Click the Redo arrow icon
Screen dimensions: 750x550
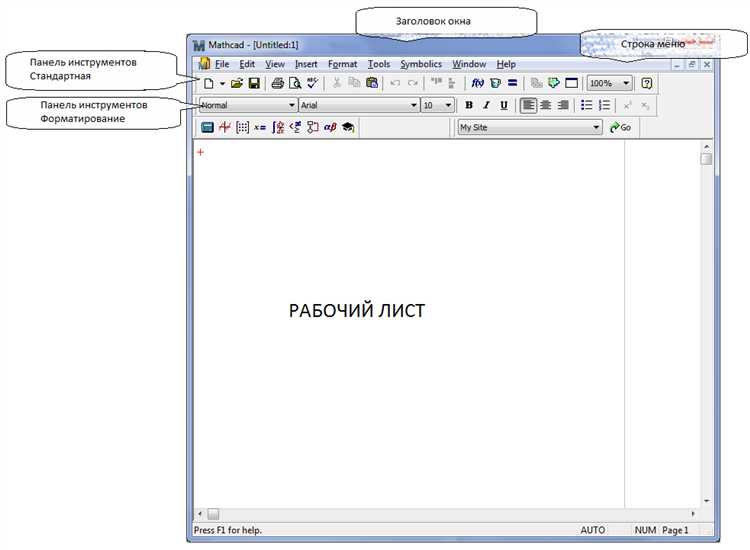pyautogui.click(x=412, y=83)
